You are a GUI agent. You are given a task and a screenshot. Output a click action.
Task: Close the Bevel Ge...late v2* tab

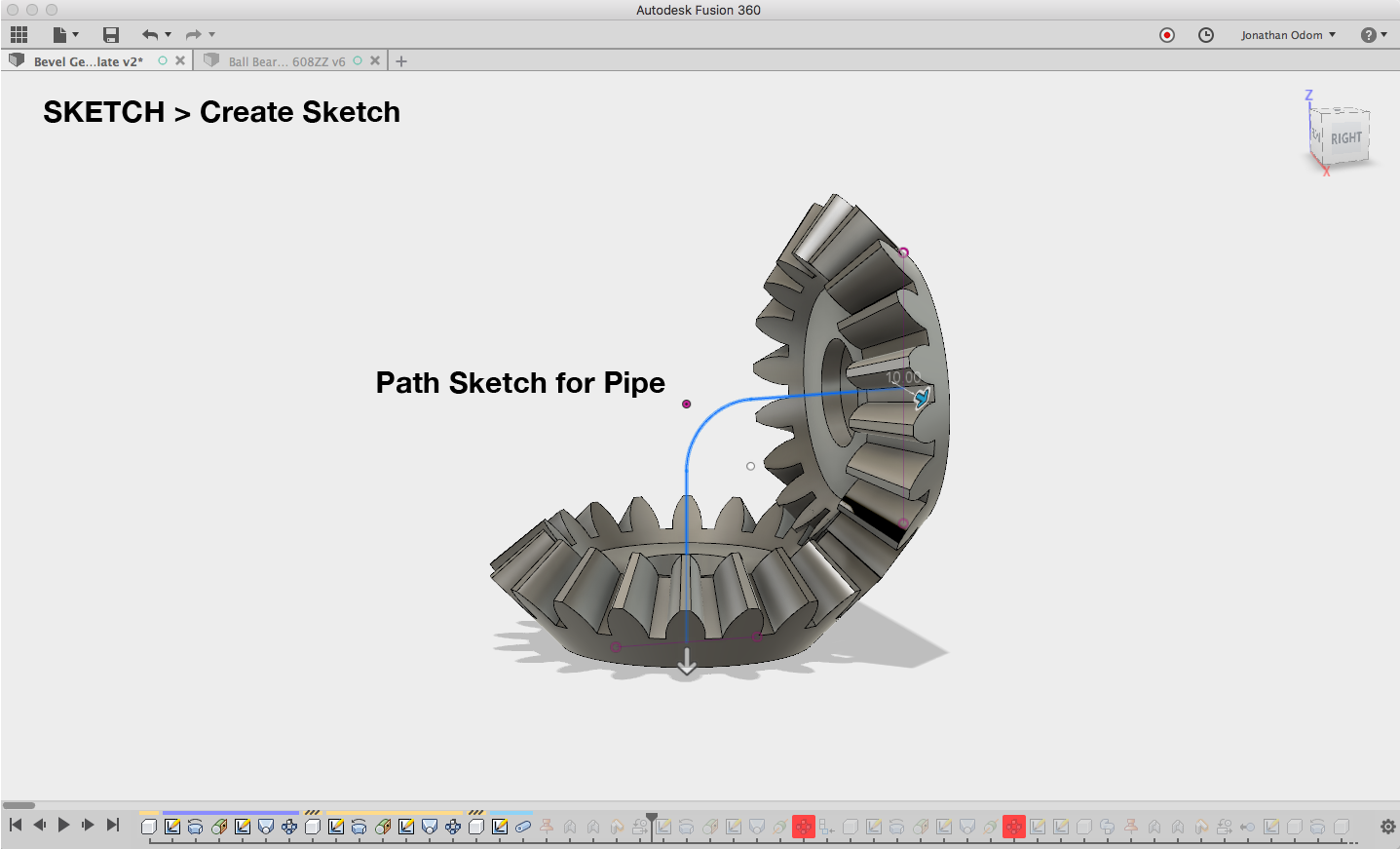pyautogui.click(x=180, y=60)
